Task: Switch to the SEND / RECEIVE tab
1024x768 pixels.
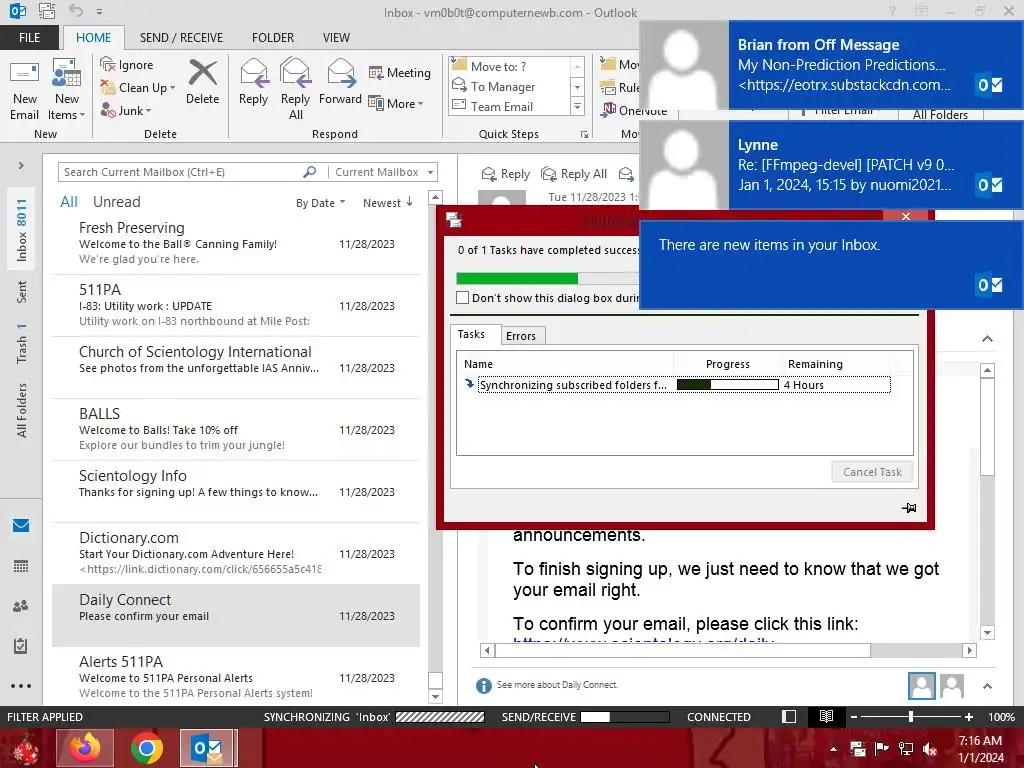Action: click(x=181, y=37)
